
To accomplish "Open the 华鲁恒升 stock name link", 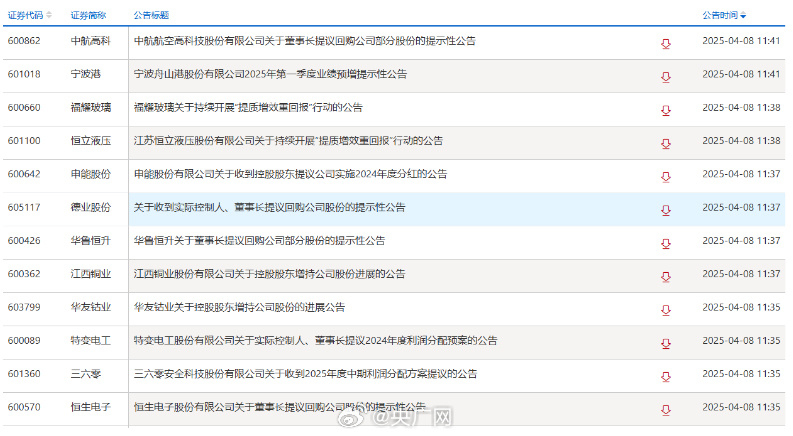I will click(x=91, y=241).
